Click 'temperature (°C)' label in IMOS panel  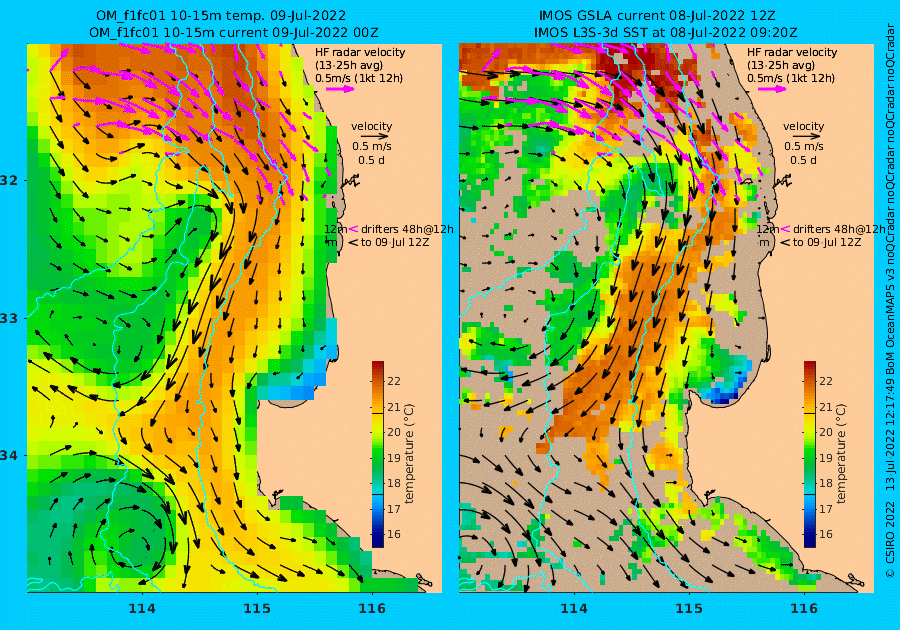coord(841,454)
